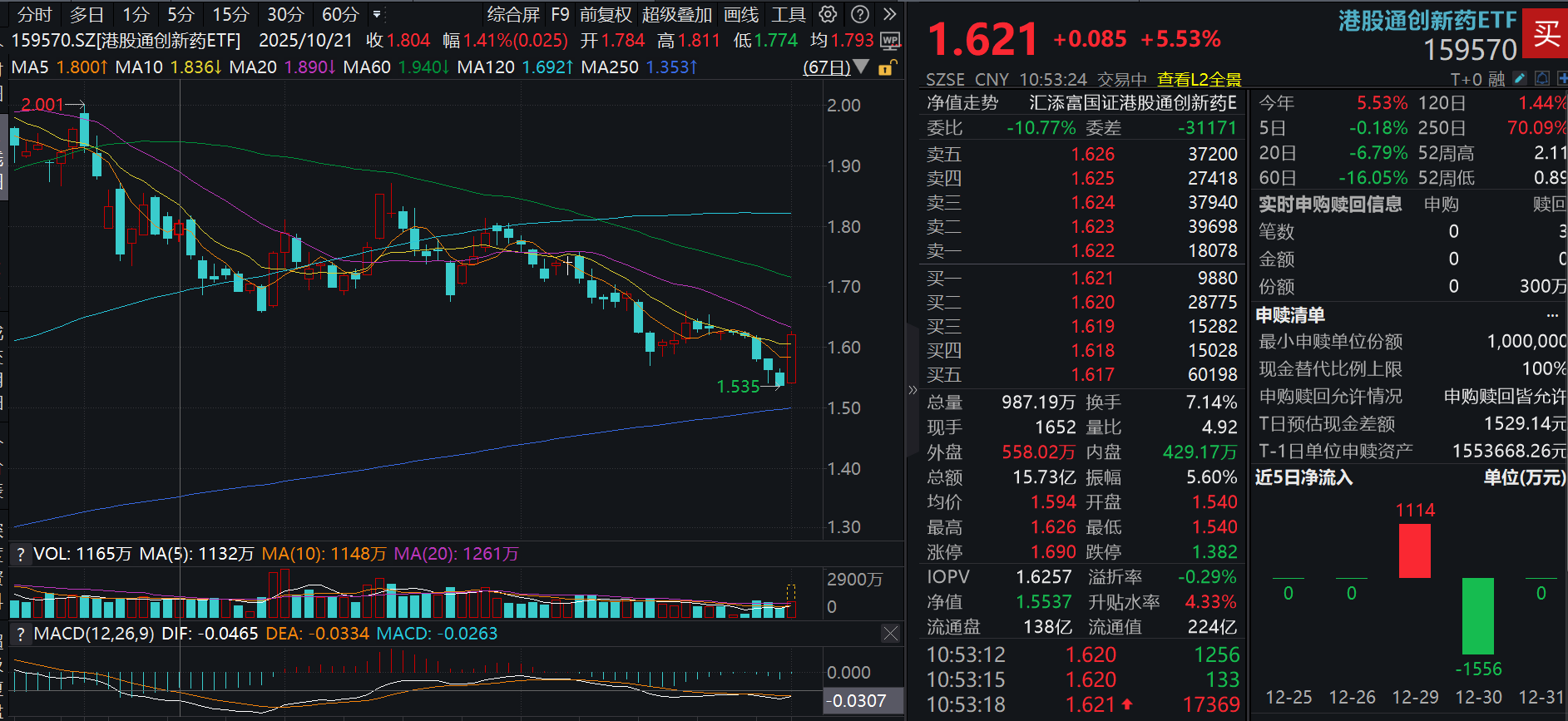Image resolution: width=1568 pixels, height=721 pixels.
Task: Toggle 超级叠加 overlay option
Action: click(x=677, y=14)
